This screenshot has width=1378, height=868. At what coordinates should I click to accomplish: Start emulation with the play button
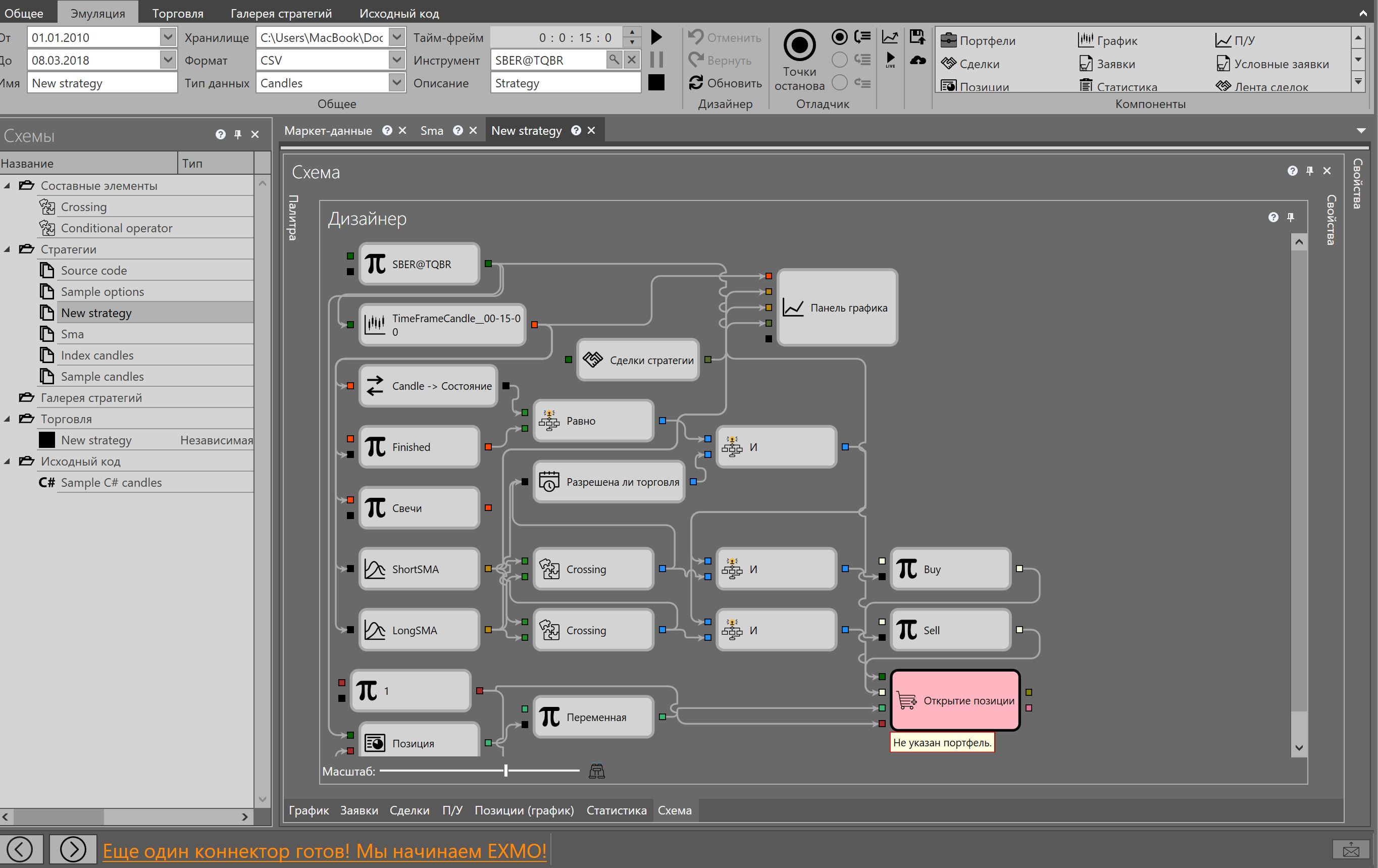[656, 37]
